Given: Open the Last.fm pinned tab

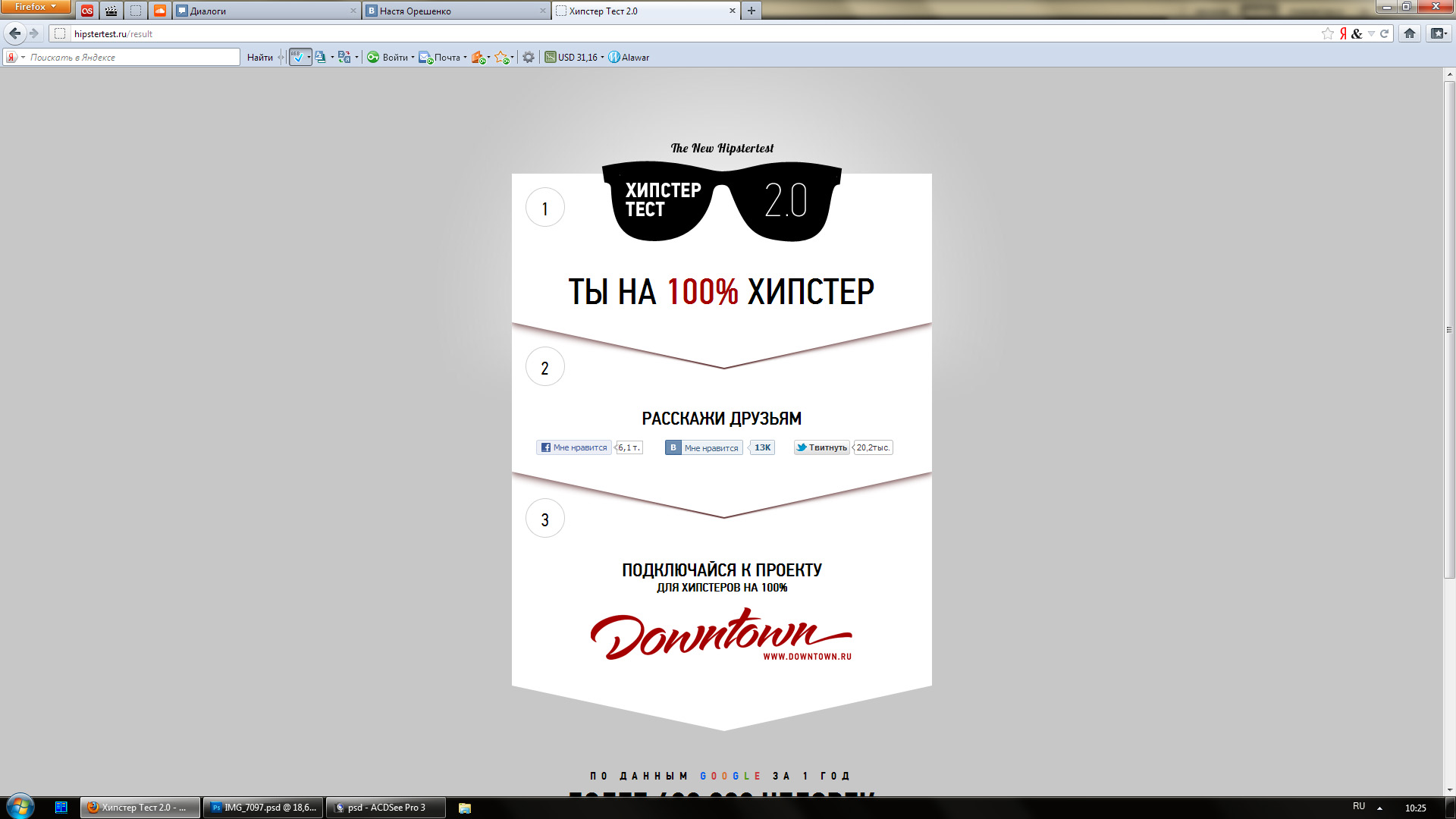Looking at the screenshot, I should tap(87, 11).
